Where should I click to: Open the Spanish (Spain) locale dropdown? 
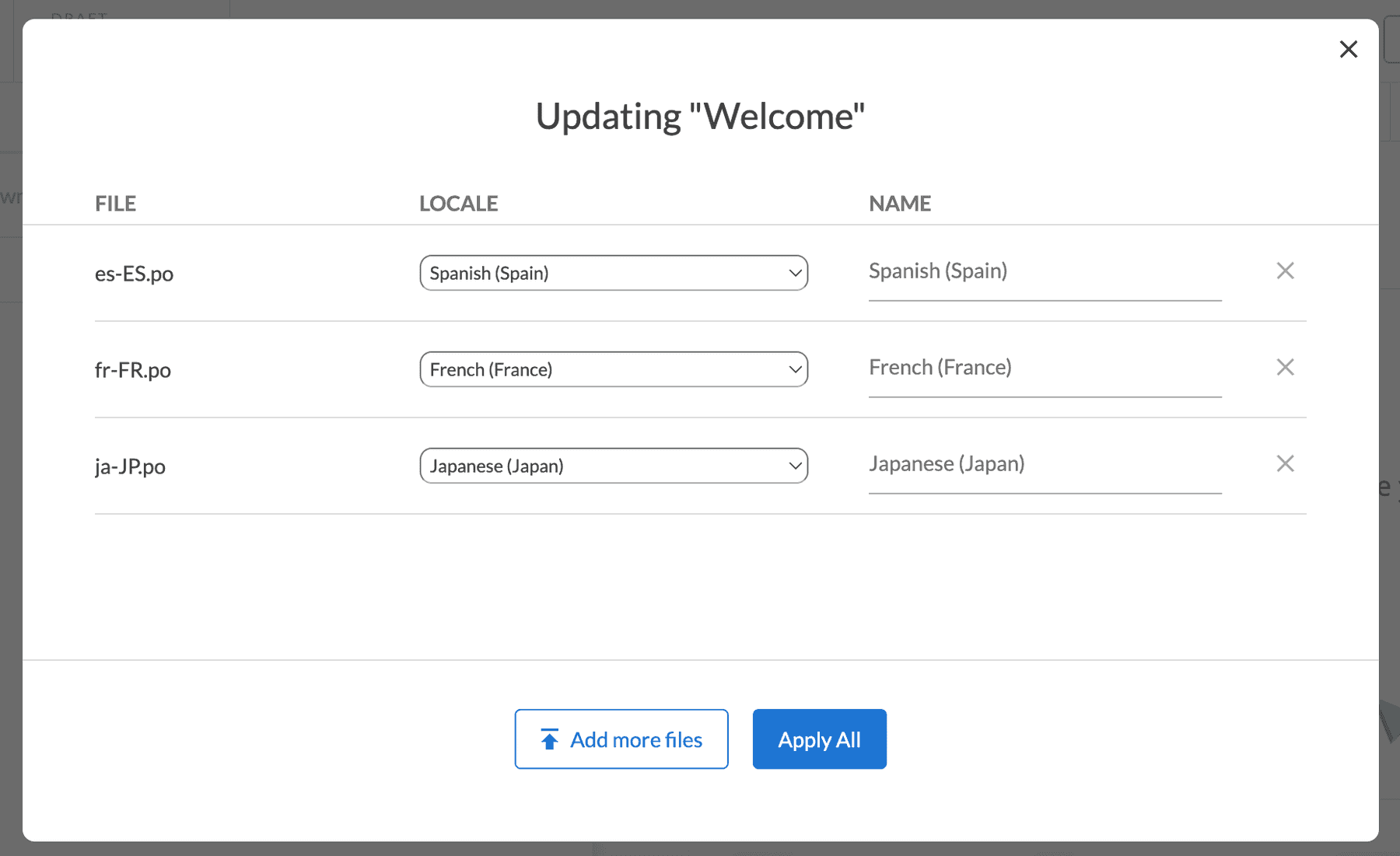[614, 273]
